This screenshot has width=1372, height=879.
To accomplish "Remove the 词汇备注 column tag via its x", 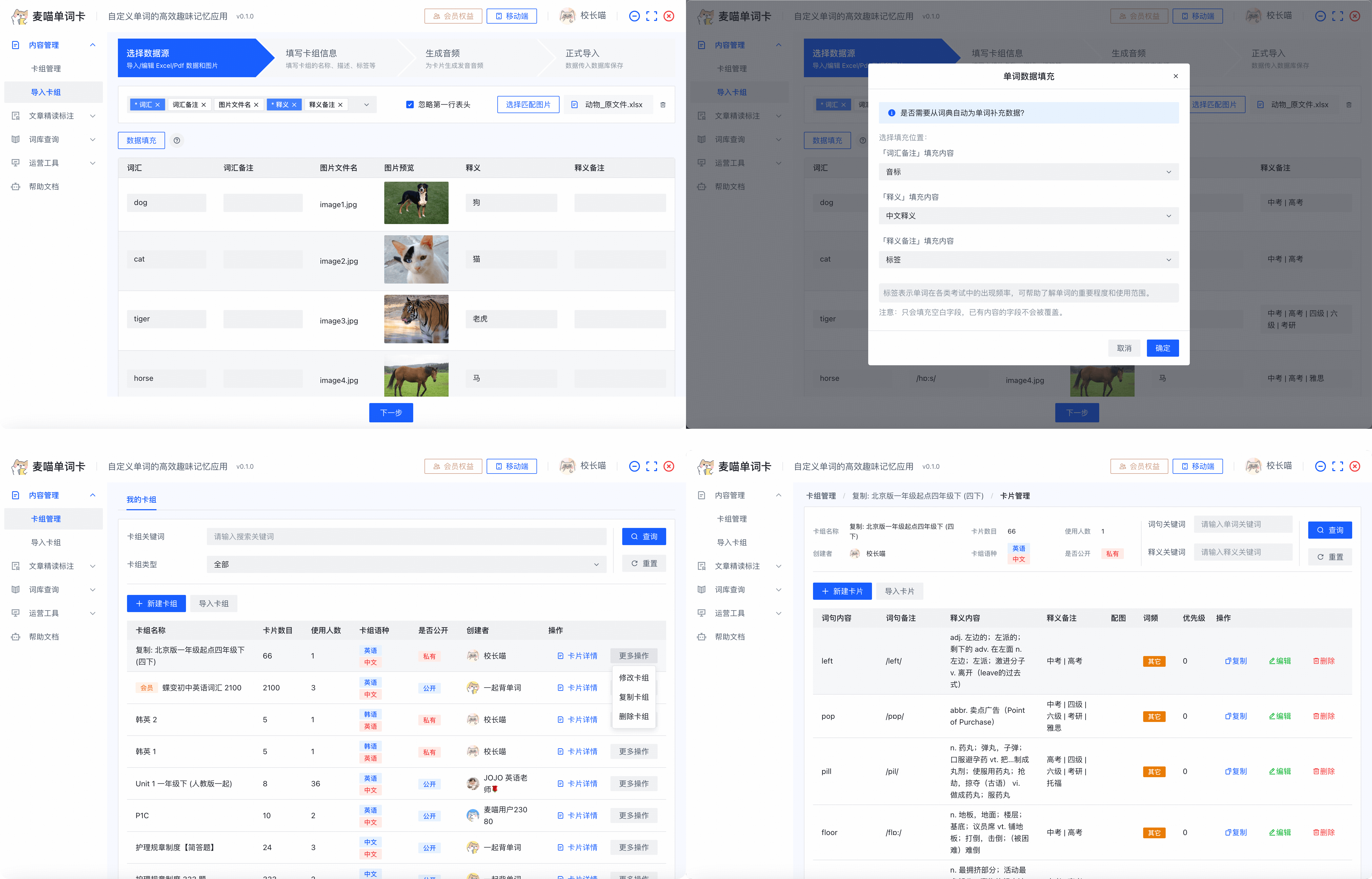I will [204, 105].
